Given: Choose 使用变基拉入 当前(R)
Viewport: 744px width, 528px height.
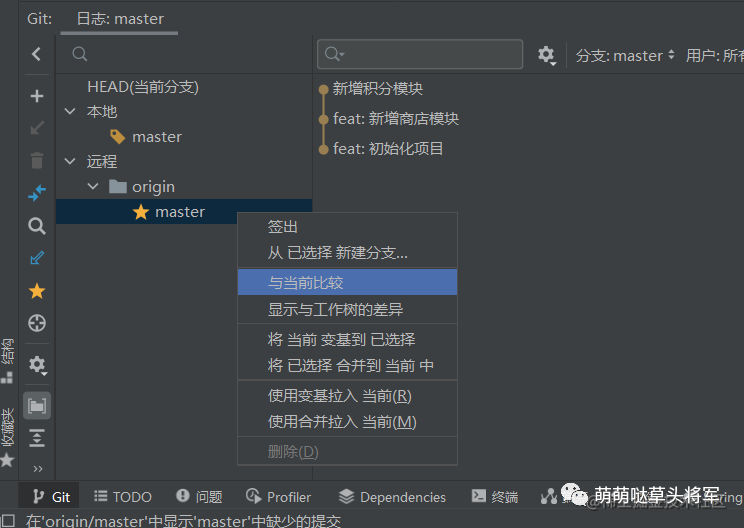Looking at the screenshot, I should coord(347,395).
